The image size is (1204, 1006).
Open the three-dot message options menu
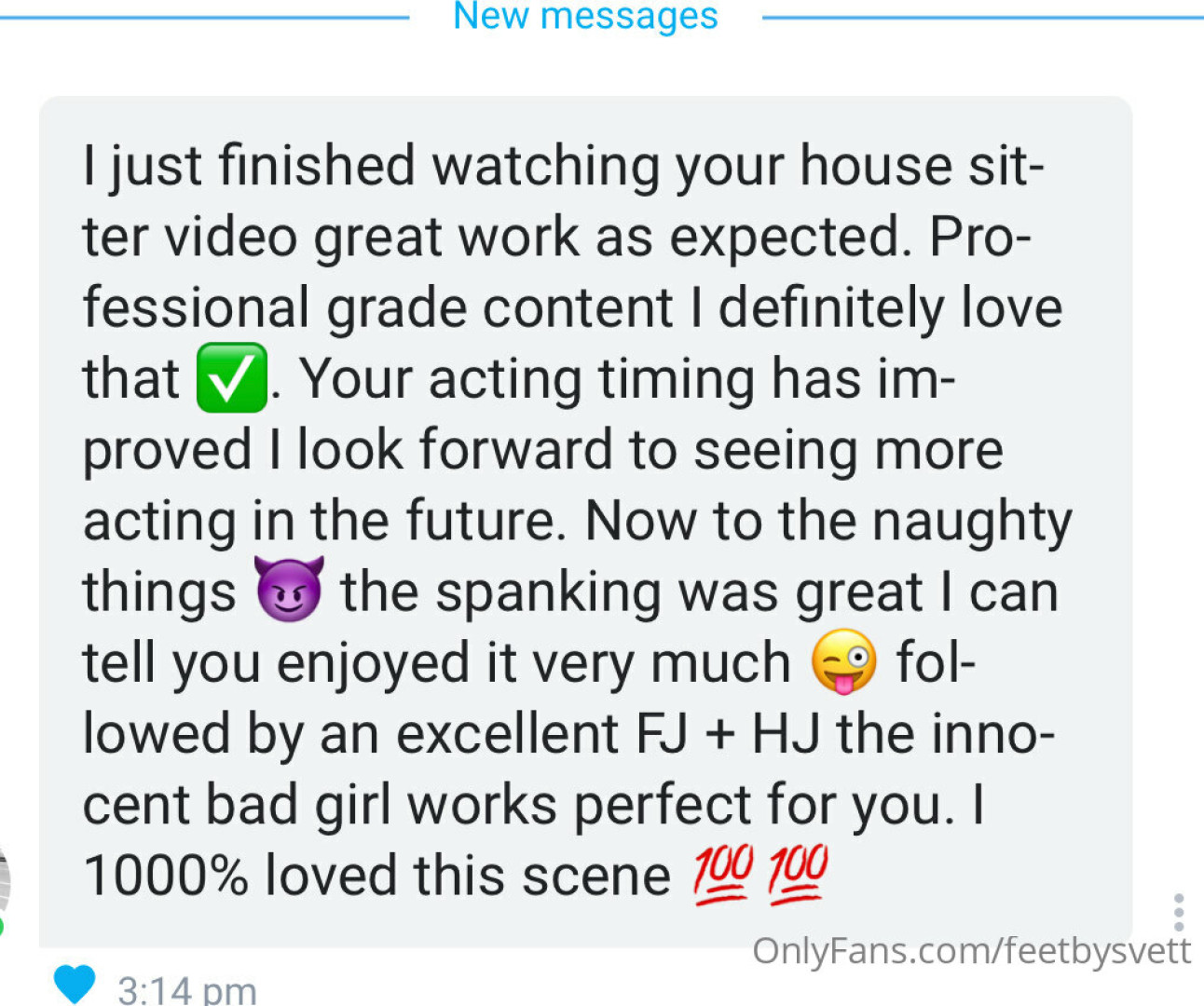(x=1179, y=912)
